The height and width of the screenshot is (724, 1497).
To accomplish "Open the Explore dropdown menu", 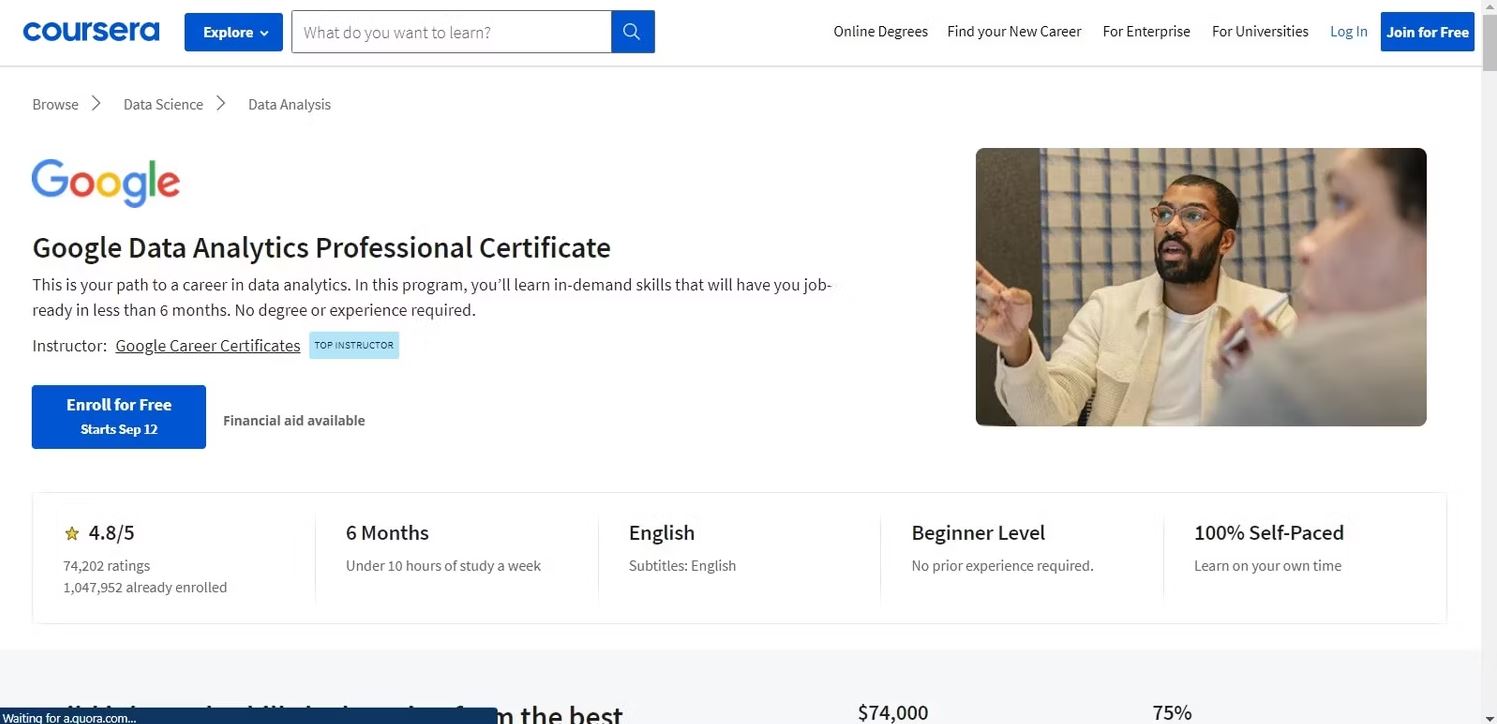I will click(234, 32).
